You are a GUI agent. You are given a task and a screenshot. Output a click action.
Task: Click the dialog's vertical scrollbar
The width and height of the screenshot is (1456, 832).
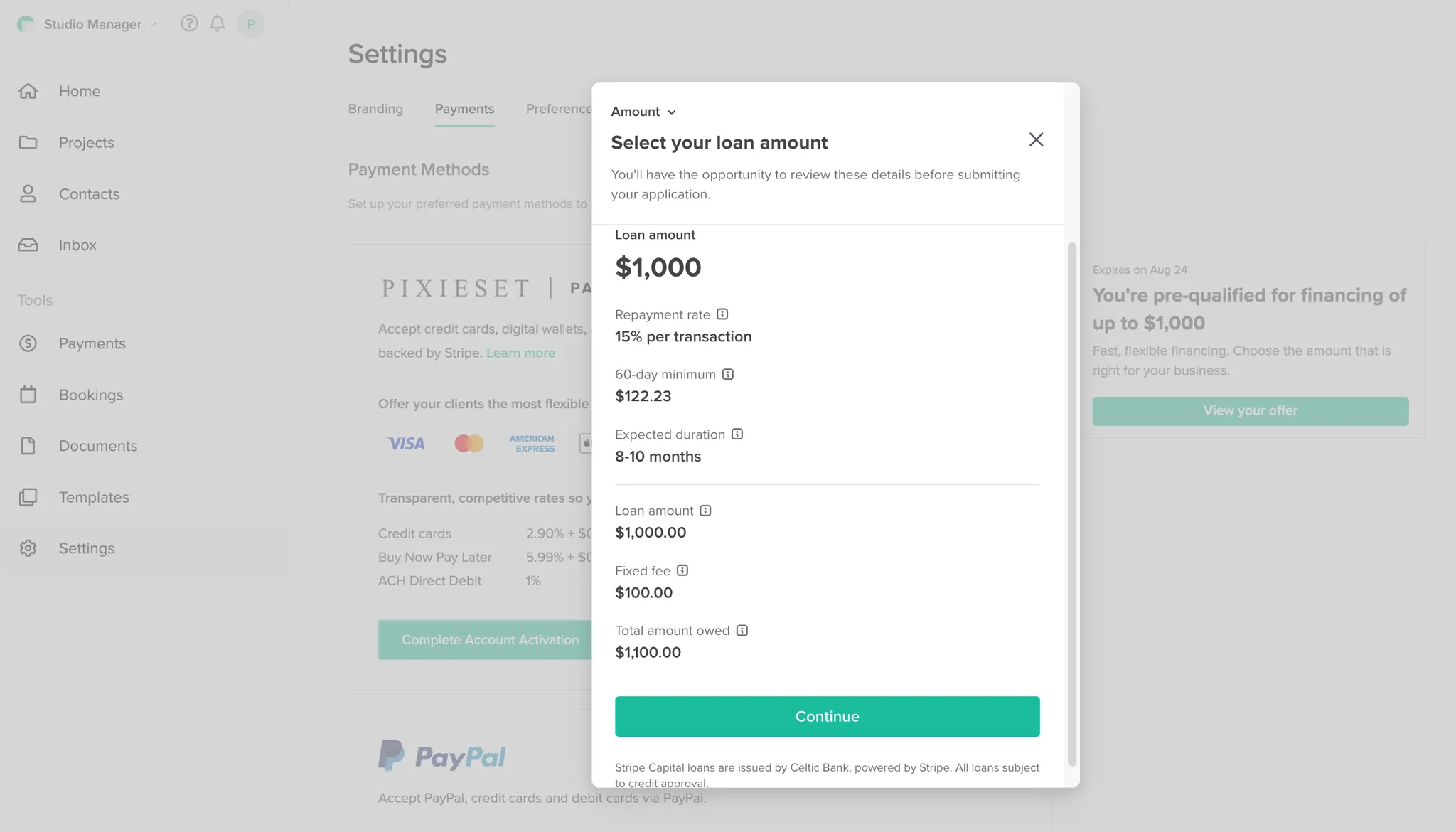point(1072,503)
